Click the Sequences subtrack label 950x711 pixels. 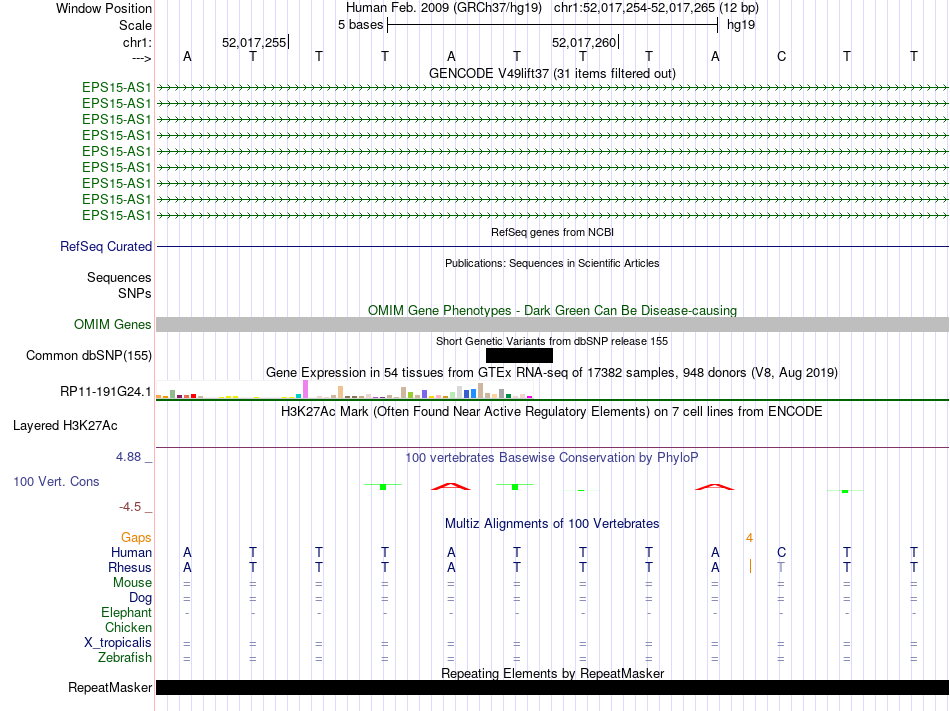(x=119, y=277)
